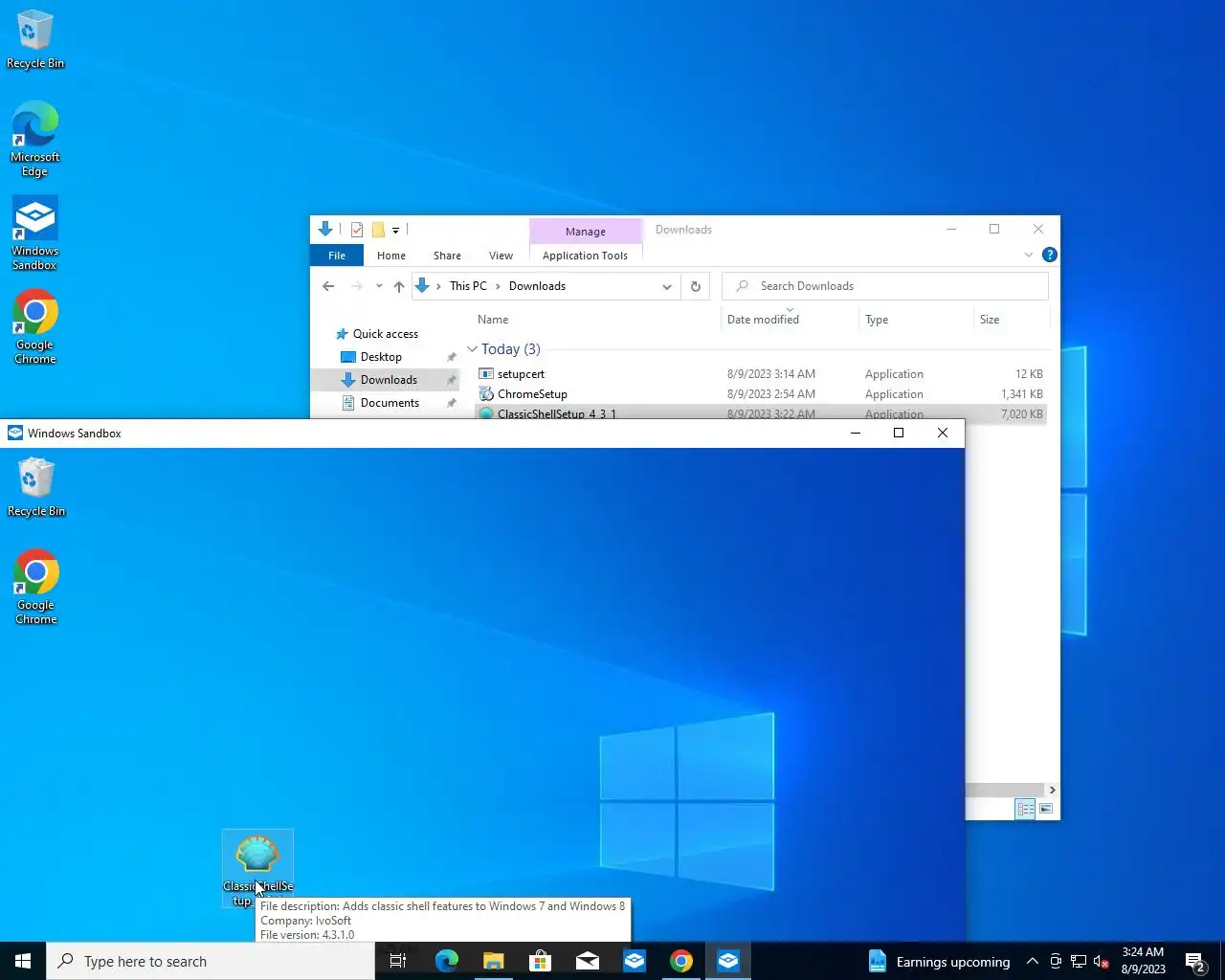Click the taskbar Type here to search box

click(x=211, y=961)
